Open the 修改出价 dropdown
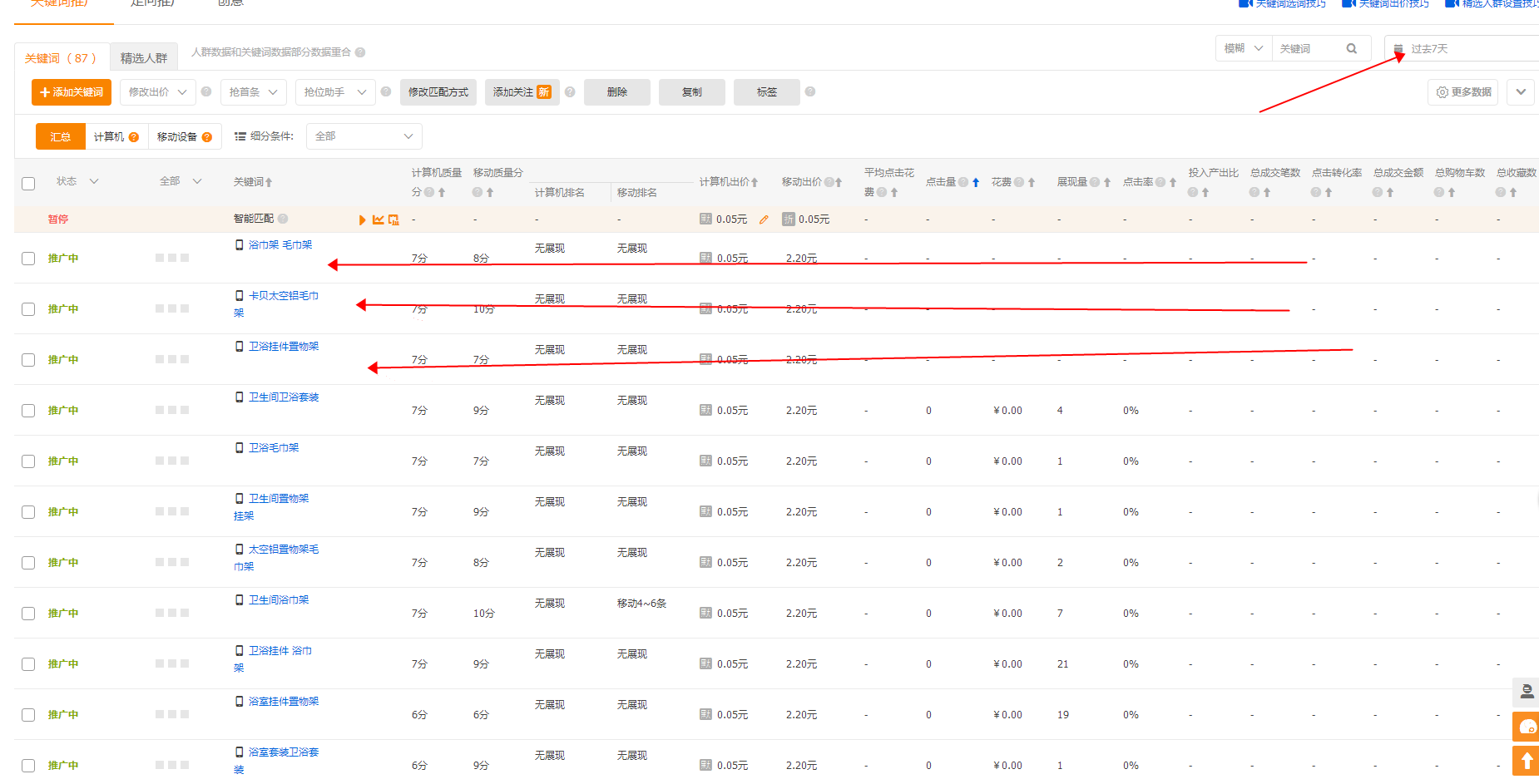This screenshot has height=784, width=1539. click(158, 92)
